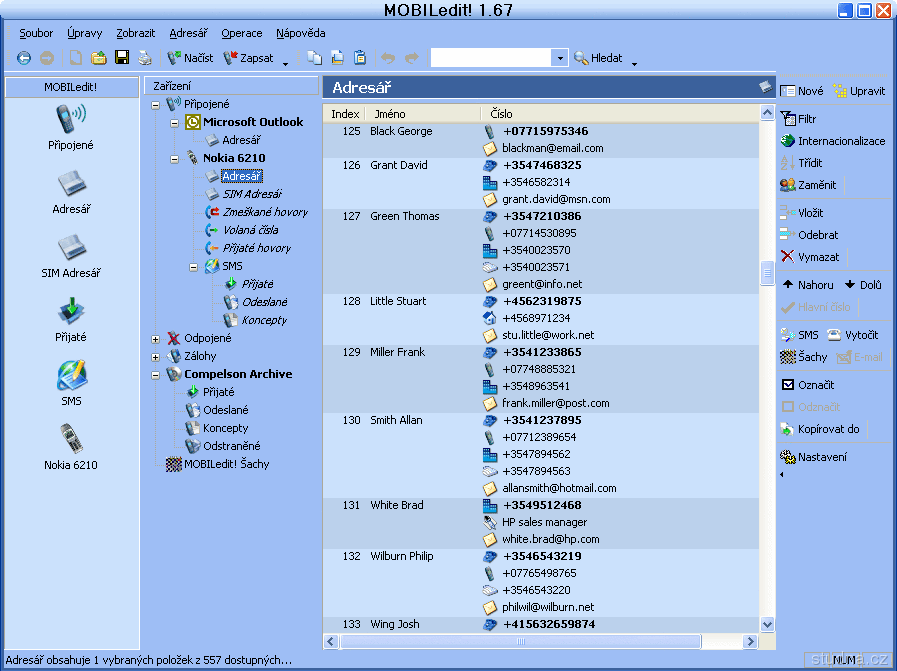Viewport: 897px width, 671px height.
Task: Click the Vymazat red X icon
Action: (x=788, y=257)
